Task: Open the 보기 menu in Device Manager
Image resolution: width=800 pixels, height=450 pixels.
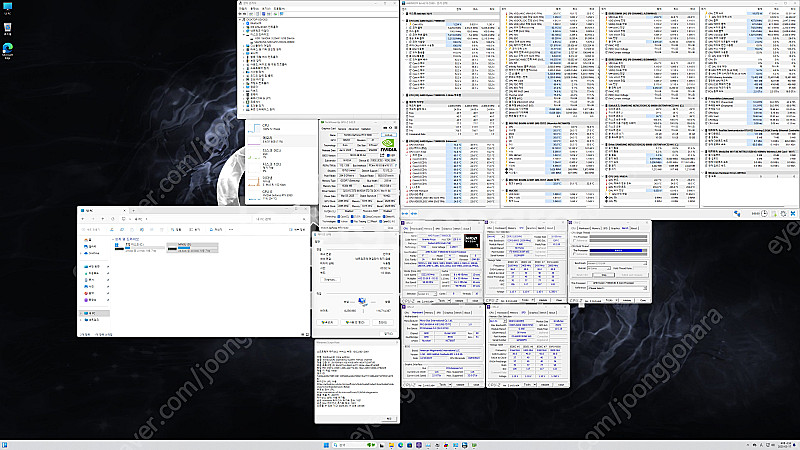Action: click(x=266, y=10)
